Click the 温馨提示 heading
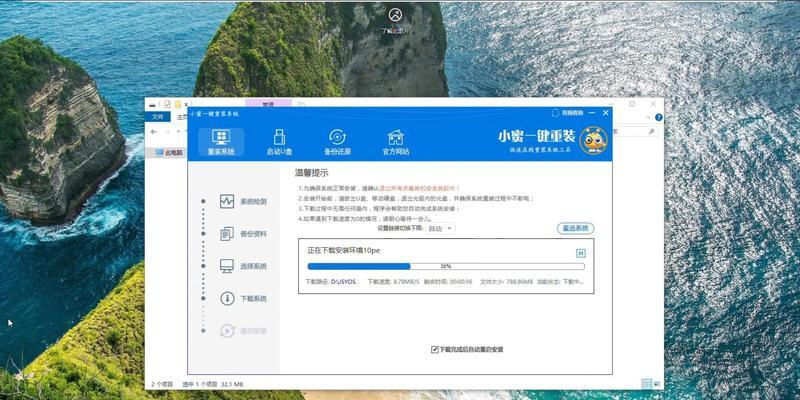Viewport: 800px width, 400px height. 311,173
